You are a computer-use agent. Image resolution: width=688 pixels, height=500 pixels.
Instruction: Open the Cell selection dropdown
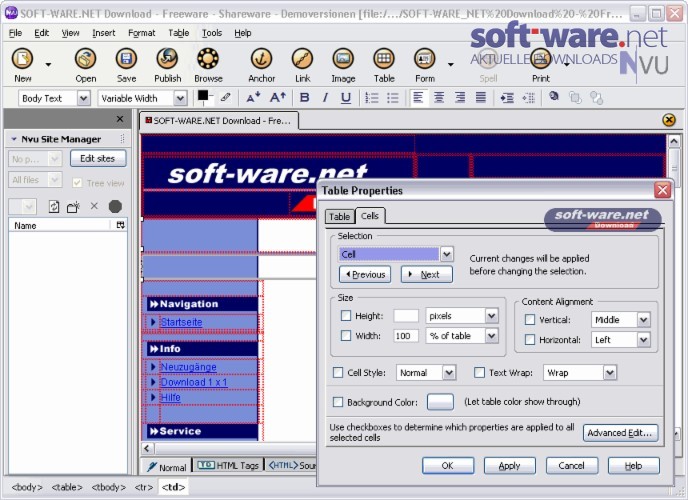[x=396, y=254]
